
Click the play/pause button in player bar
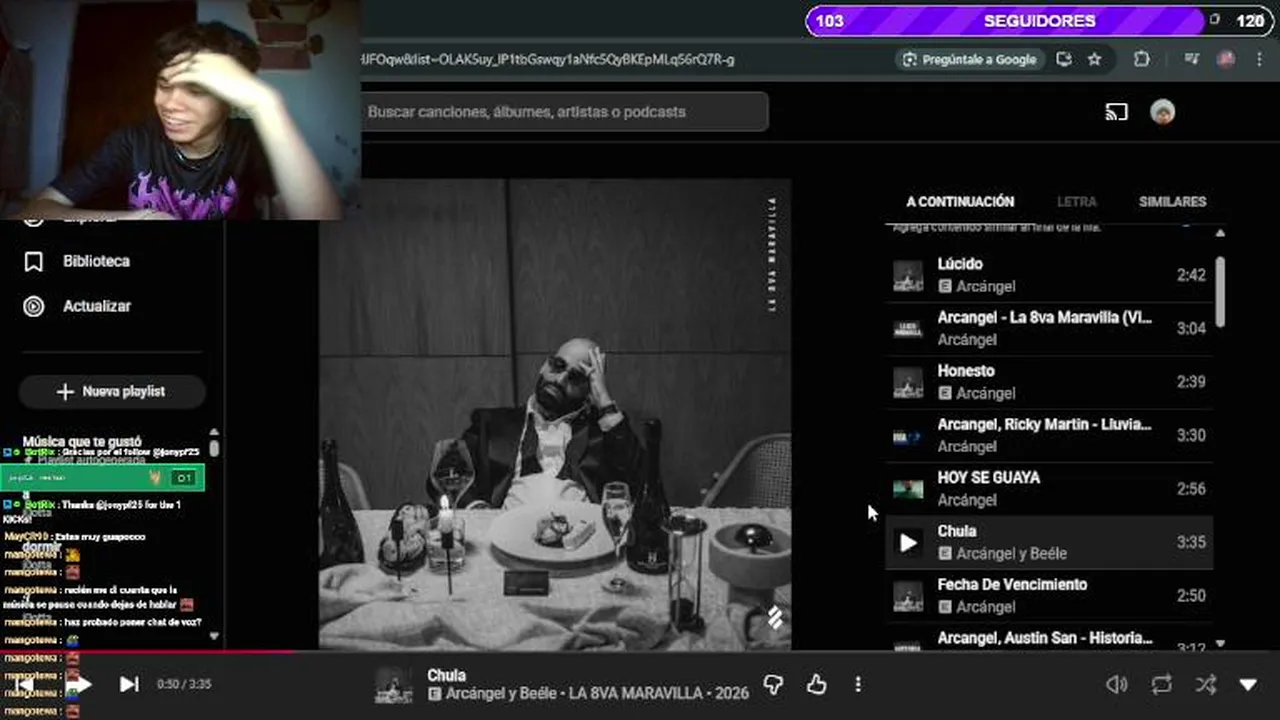click(x=82, y=684)
